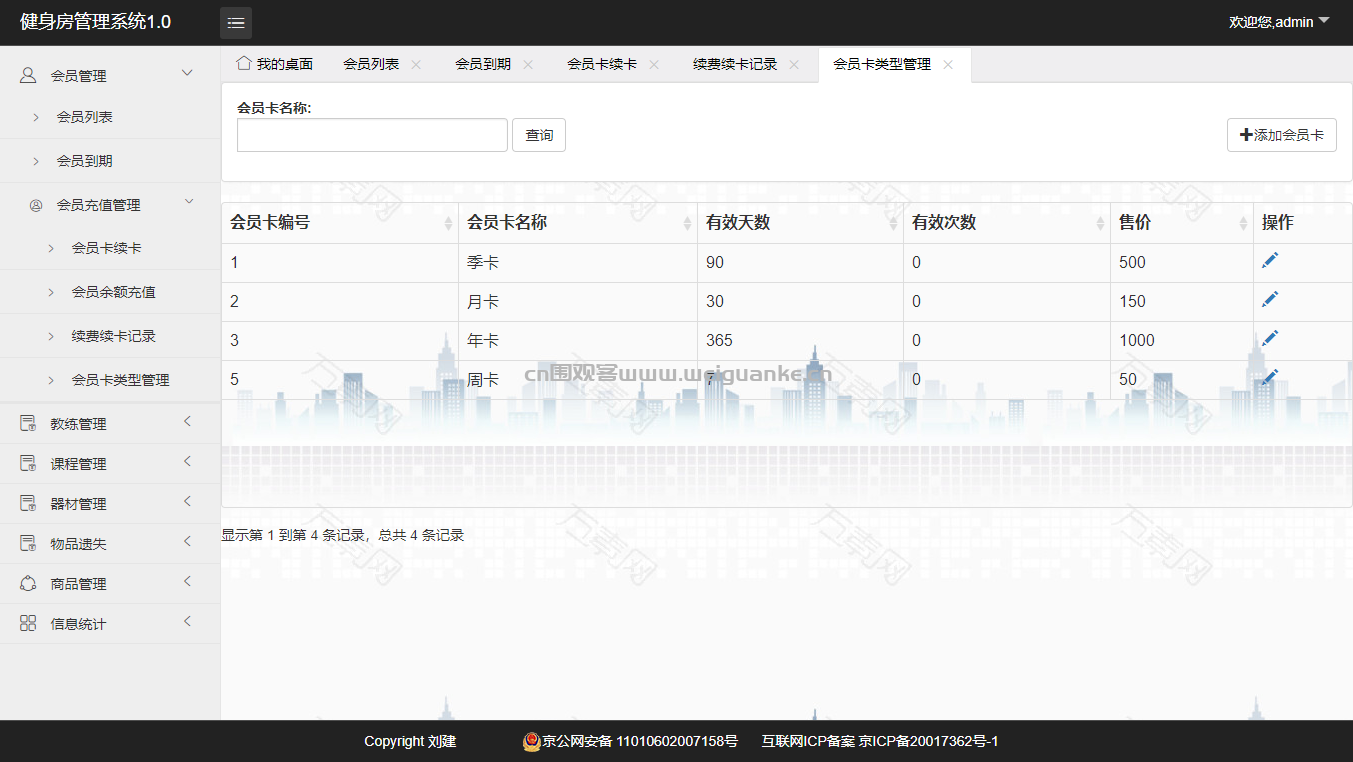Sort by 售价 column arrows

point(1243,223)
